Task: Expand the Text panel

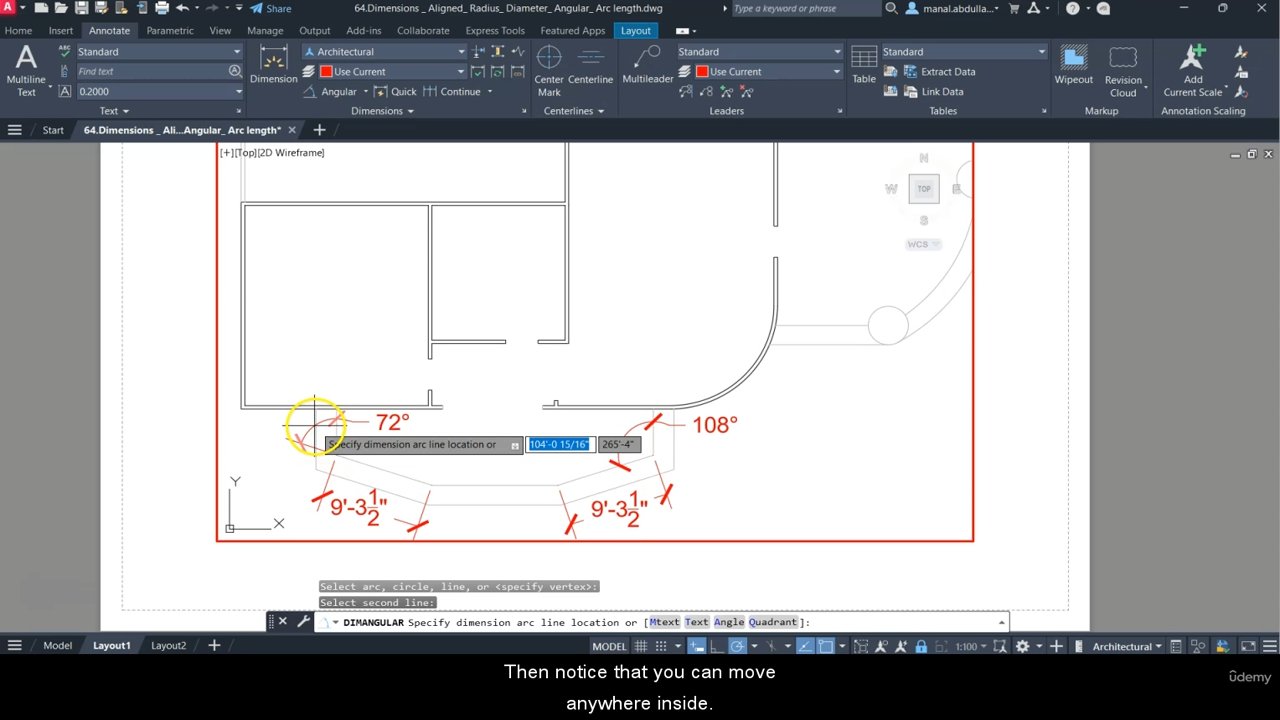Action: click(x=114, y=111)
